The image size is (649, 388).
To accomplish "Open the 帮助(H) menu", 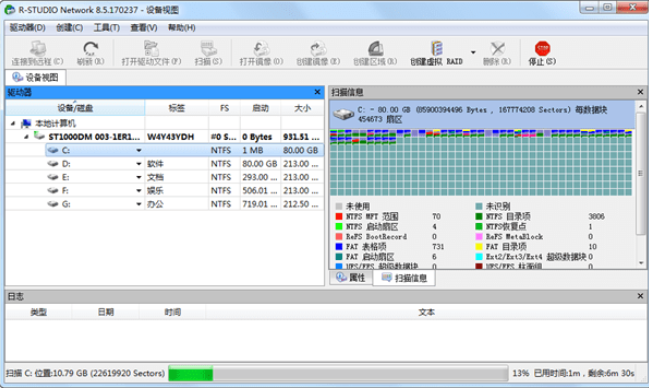I will tap(181, 28).
